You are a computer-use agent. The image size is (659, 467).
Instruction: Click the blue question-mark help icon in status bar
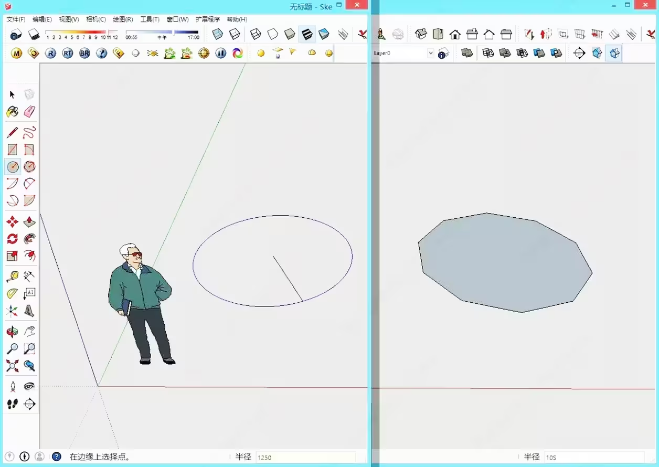56,456
